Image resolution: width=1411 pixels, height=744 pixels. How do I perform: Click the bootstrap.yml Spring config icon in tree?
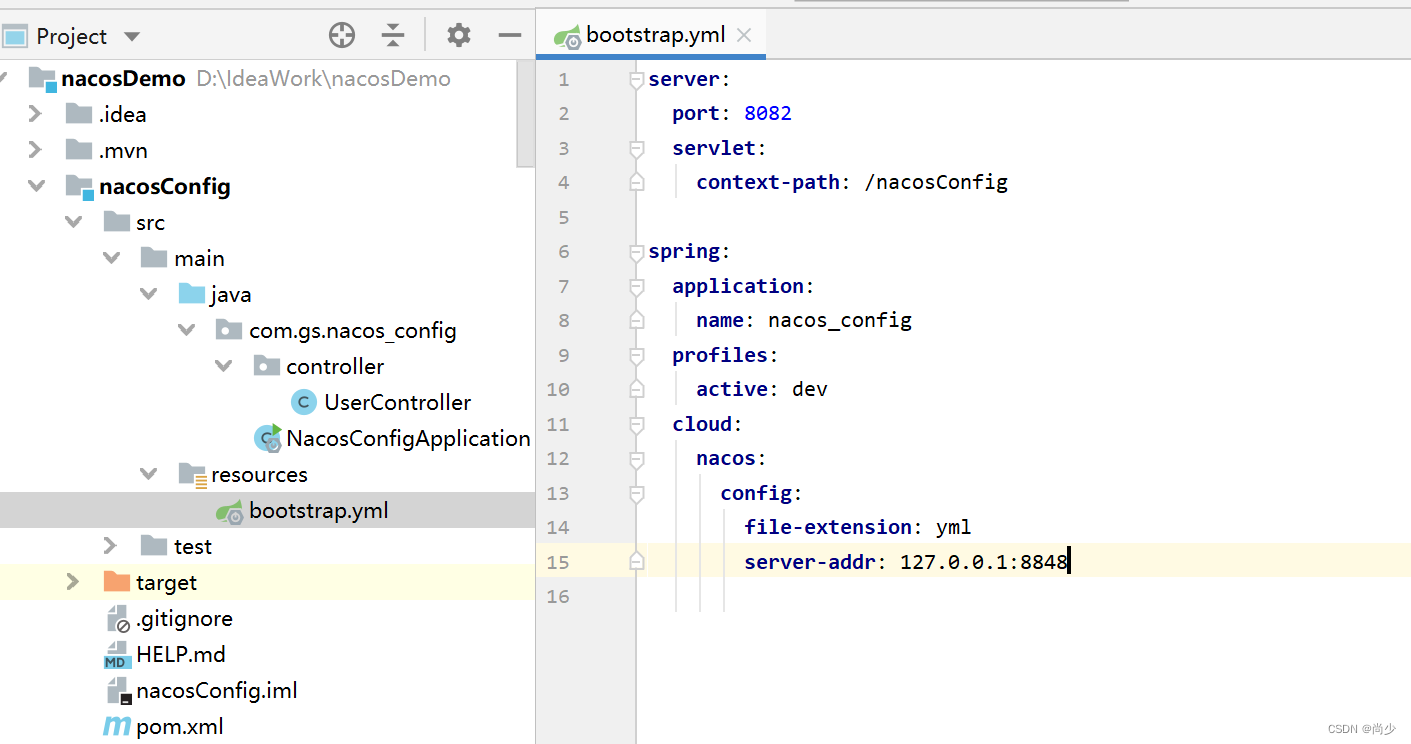coord(230,511)
